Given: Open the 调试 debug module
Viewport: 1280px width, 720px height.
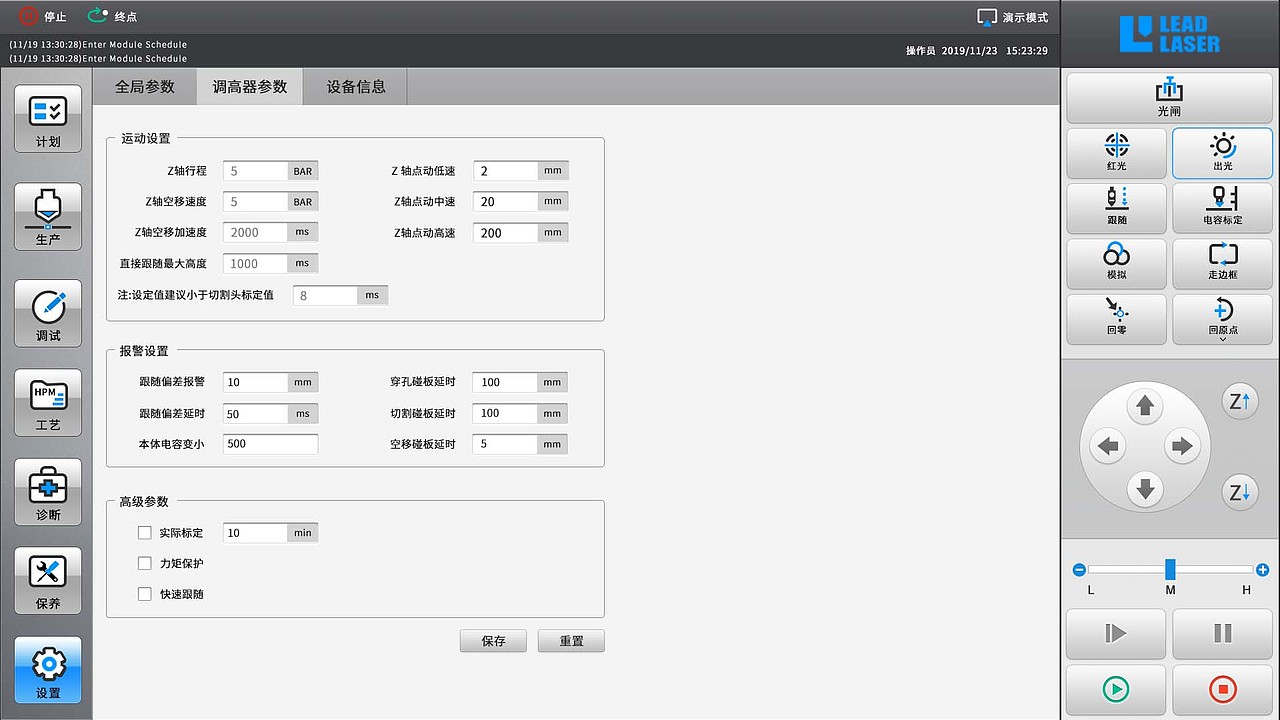Looking at the screenshot, I should (x=48, y=313).
